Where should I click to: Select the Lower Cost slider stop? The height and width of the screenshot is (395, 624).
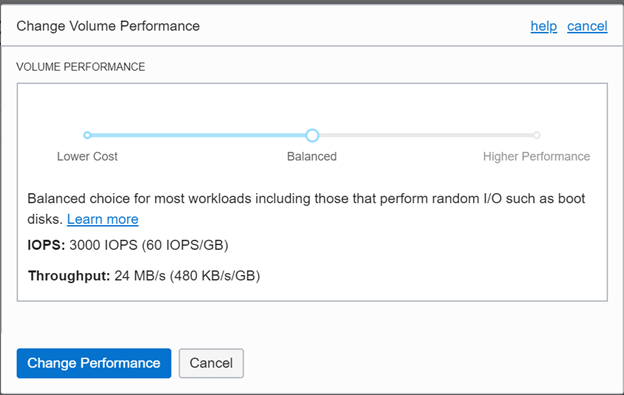(x=87, y=135)
